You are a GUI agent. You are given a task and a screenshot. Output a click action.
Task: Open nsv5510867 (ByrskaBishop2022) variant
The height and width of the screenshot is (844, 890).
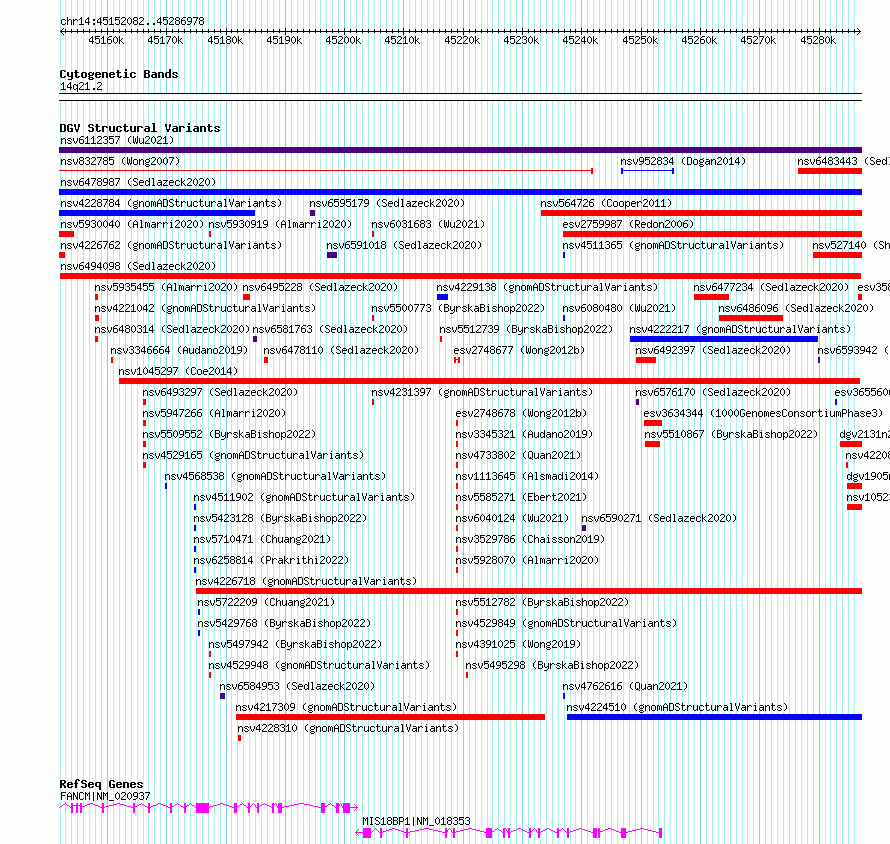[731, 434]
